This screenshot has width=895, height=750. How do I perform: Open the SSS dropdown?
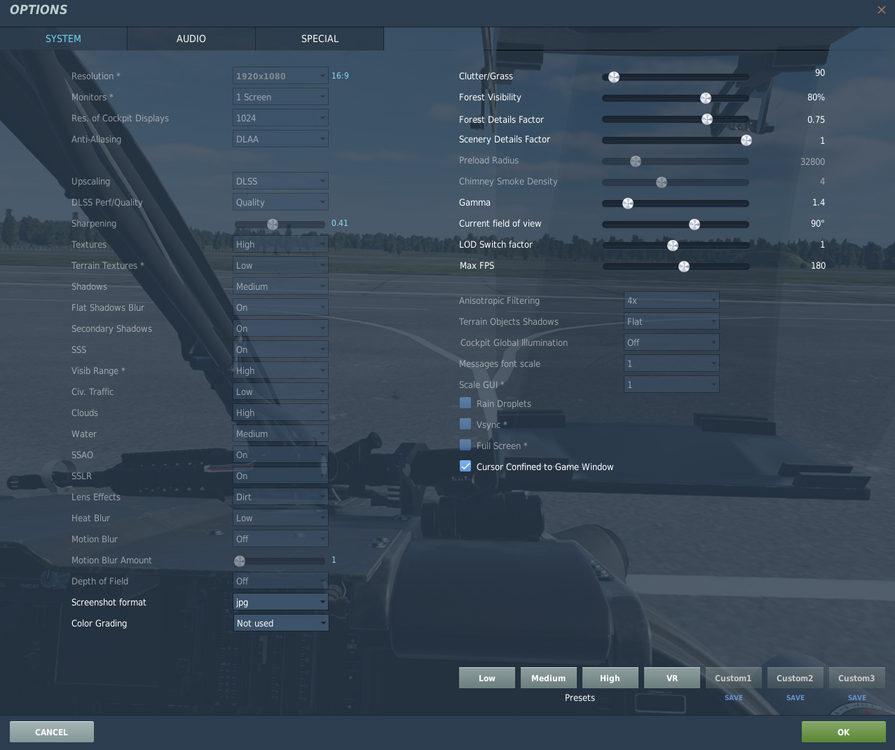point(280,349)
